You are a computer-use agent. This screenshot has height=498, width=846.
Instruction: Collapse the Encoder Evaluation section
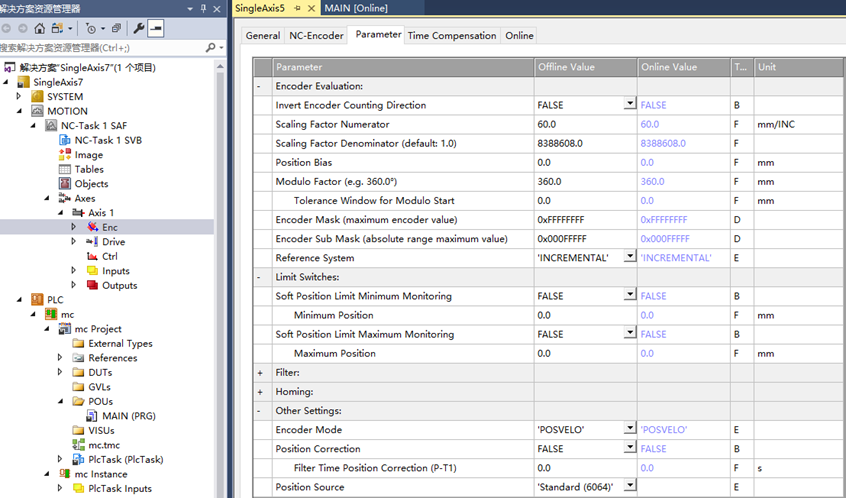tap(259, 86)
